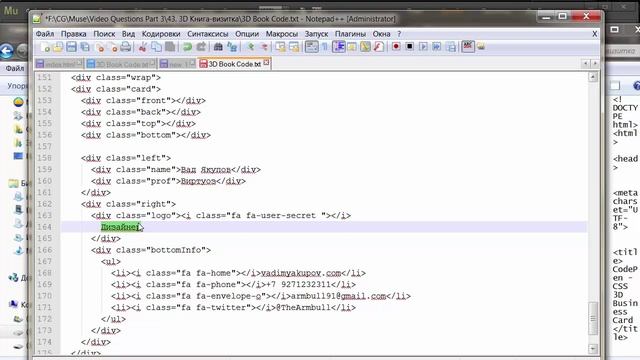Click the text vadimyakupov.com on line 168
This screenshot has height=360, width=640.
point(301,273)
